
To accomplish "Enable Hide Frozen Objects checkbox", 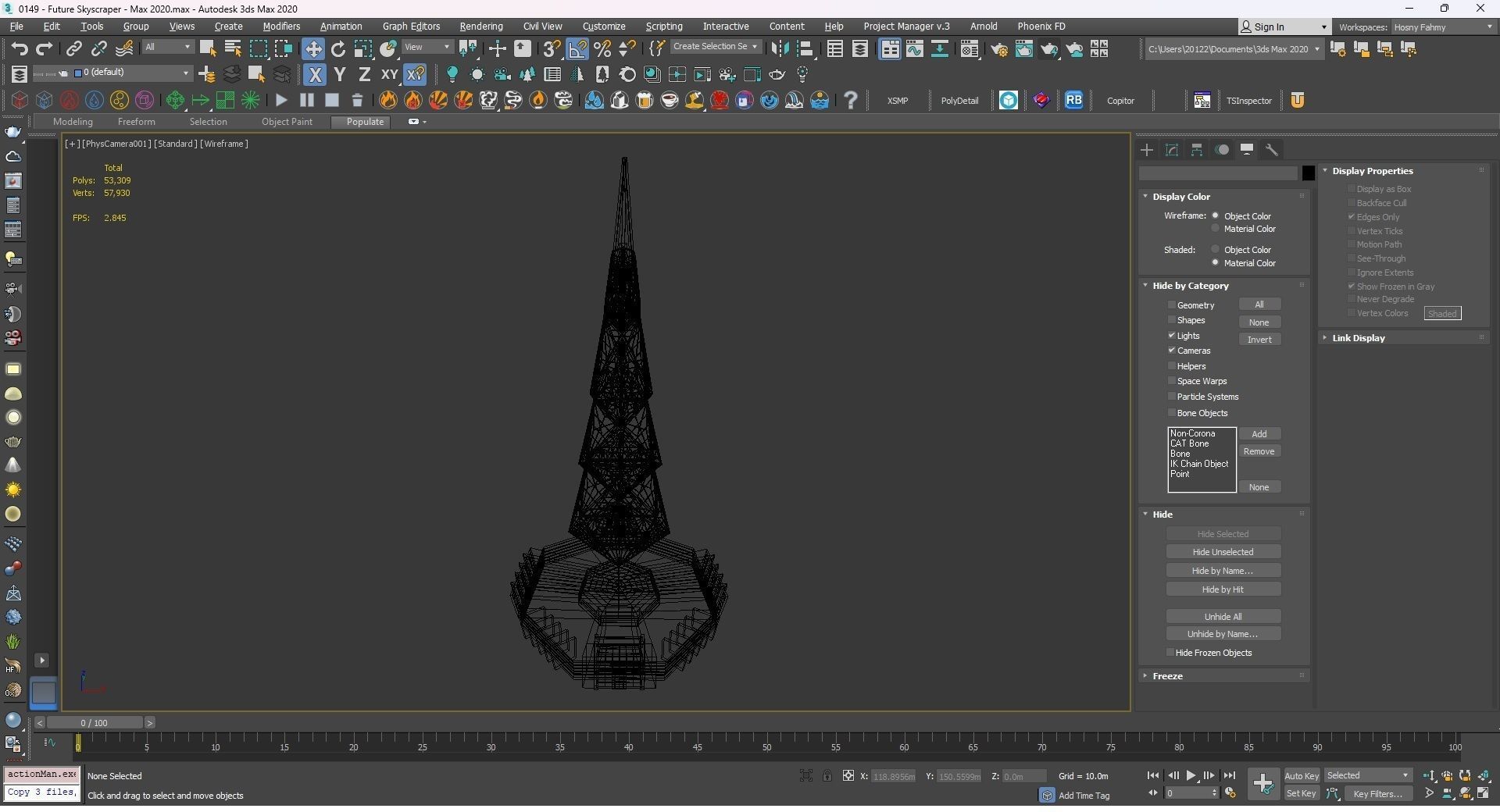I will coord(1170,652).
